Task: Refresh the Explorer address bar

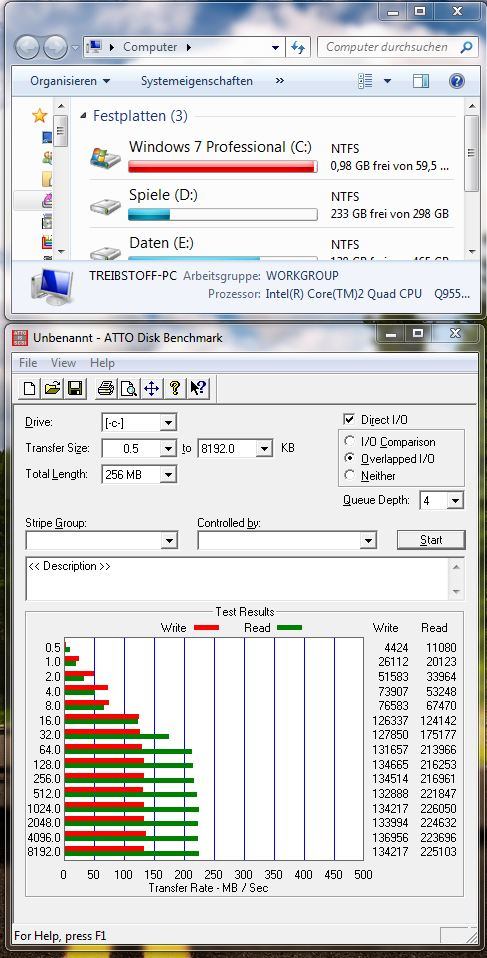Action: coord(298,47)
